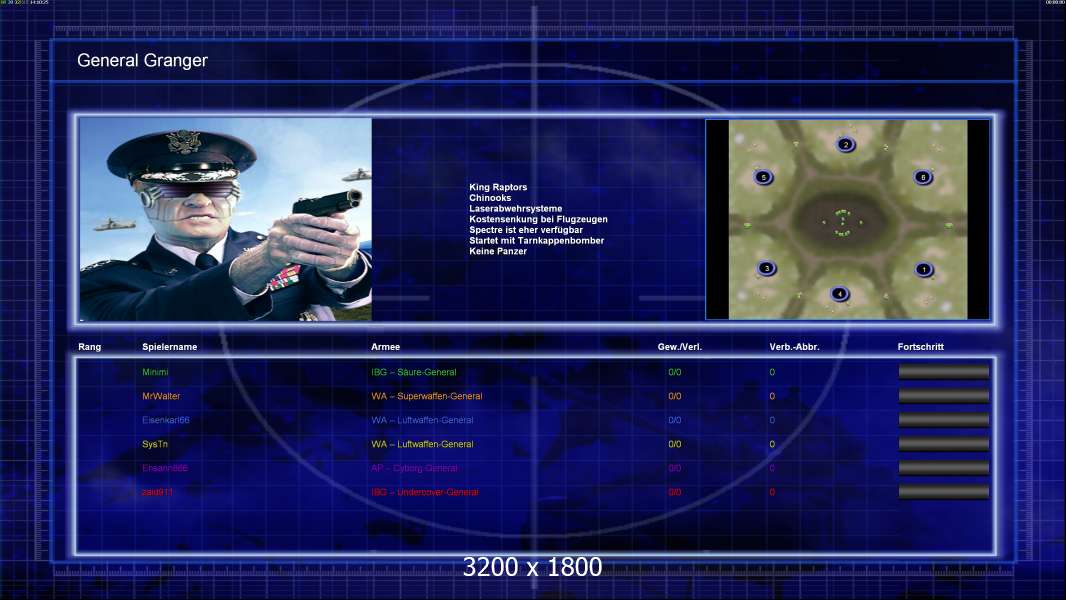The width and height of the screenshot is (1066, 600).
Task: Click the Armee column header
Action: [385, 347]
